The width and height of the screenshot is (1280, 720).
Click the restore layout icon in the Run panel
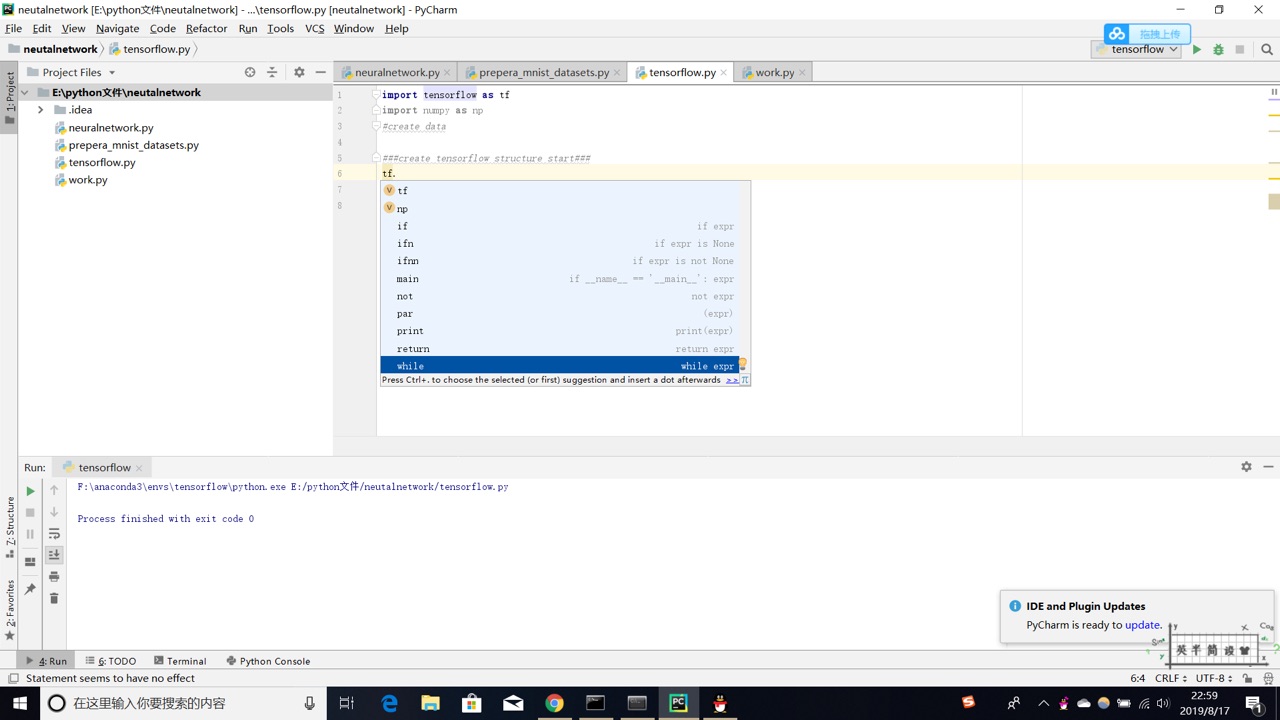pos(30,561)
